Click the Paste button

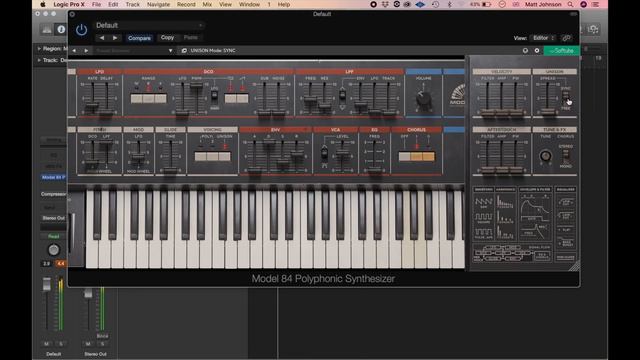(191, 38)
